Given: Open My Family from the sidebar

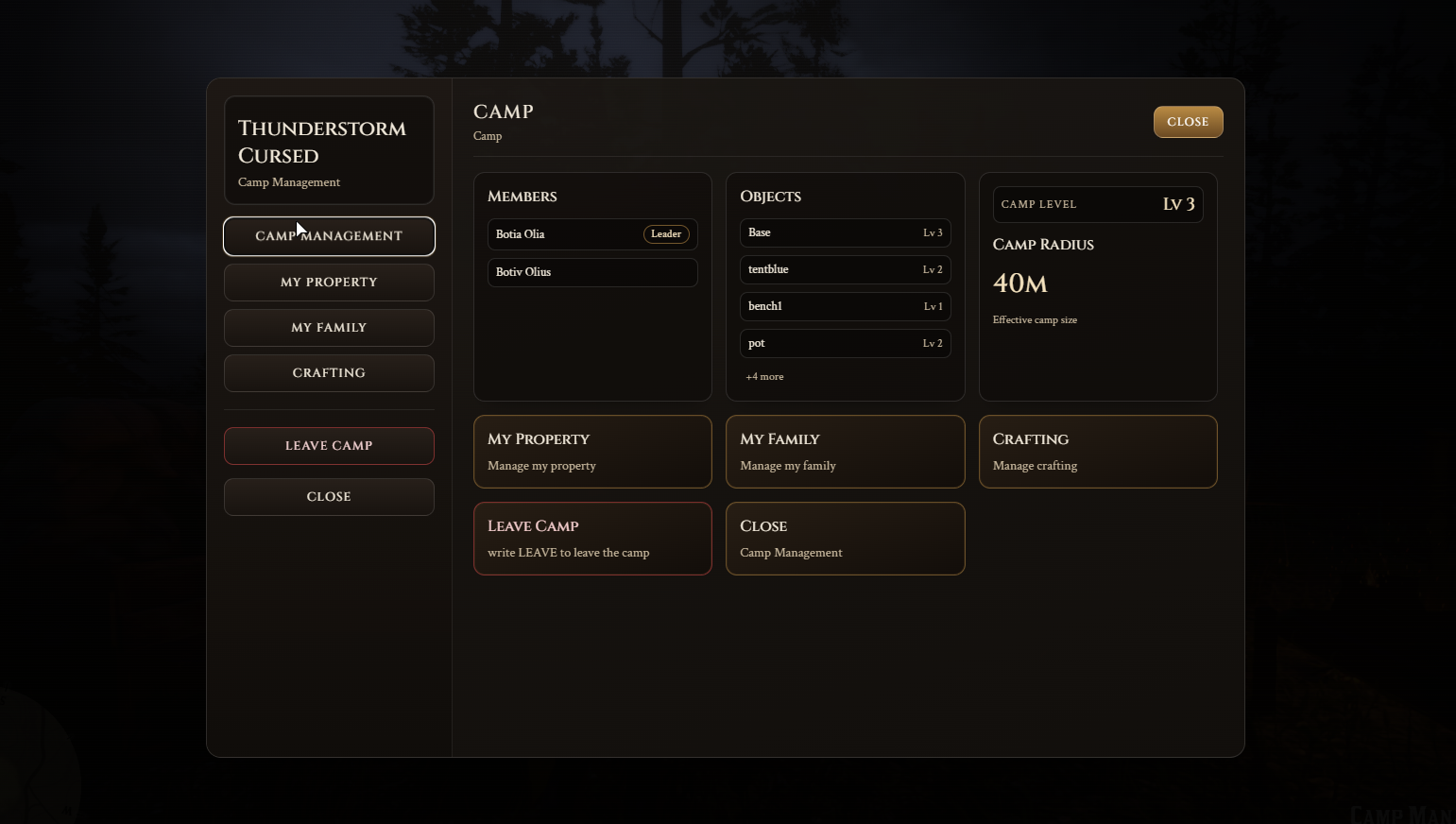Looking at the screenshot, I should [329, 328].
